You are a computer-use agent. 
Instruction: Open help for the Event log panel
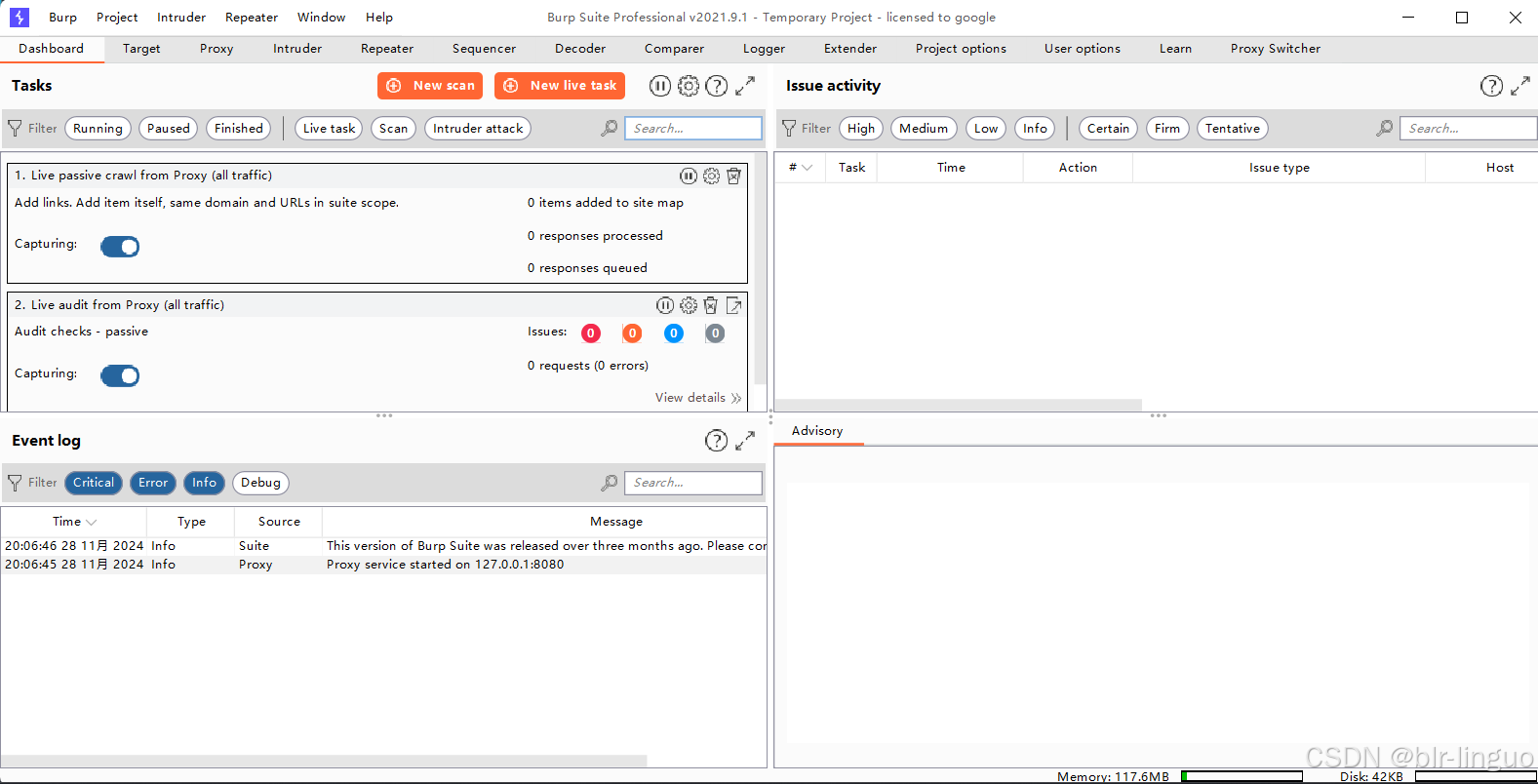[717, 441]
